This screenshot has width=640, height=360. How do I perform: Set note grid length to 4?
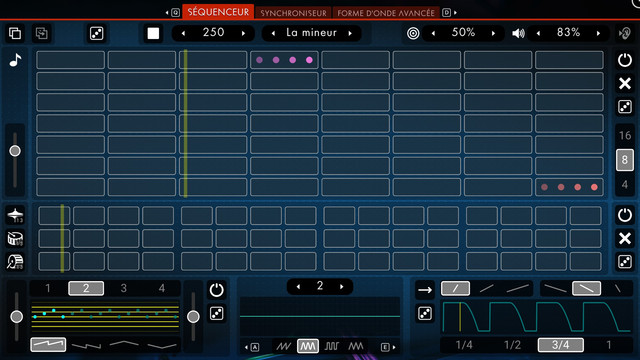[624, 184]
